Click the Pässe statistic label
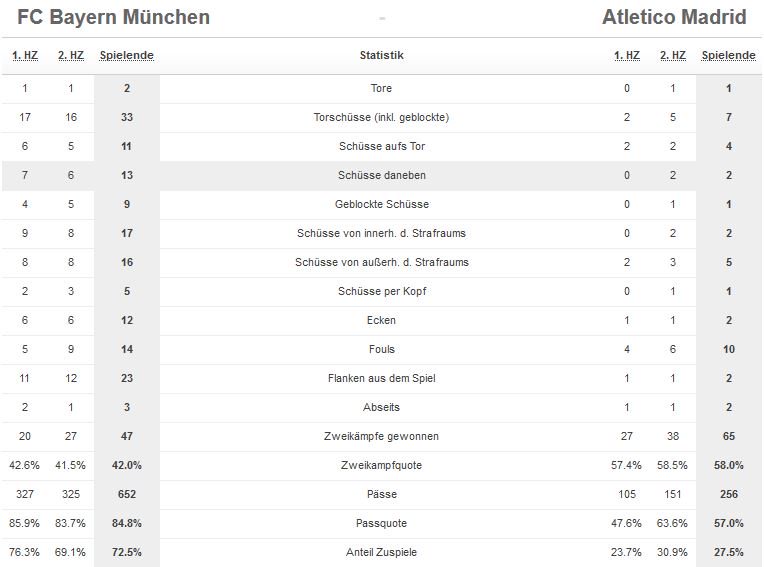 [382, 494]
